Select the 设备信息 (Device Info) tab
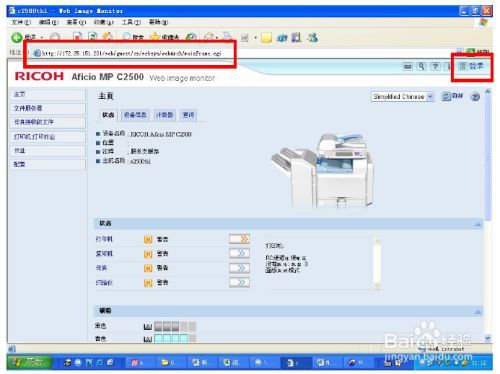Viewport: 500px width, 374px height. pyautogui.click(x=135, y=115)
